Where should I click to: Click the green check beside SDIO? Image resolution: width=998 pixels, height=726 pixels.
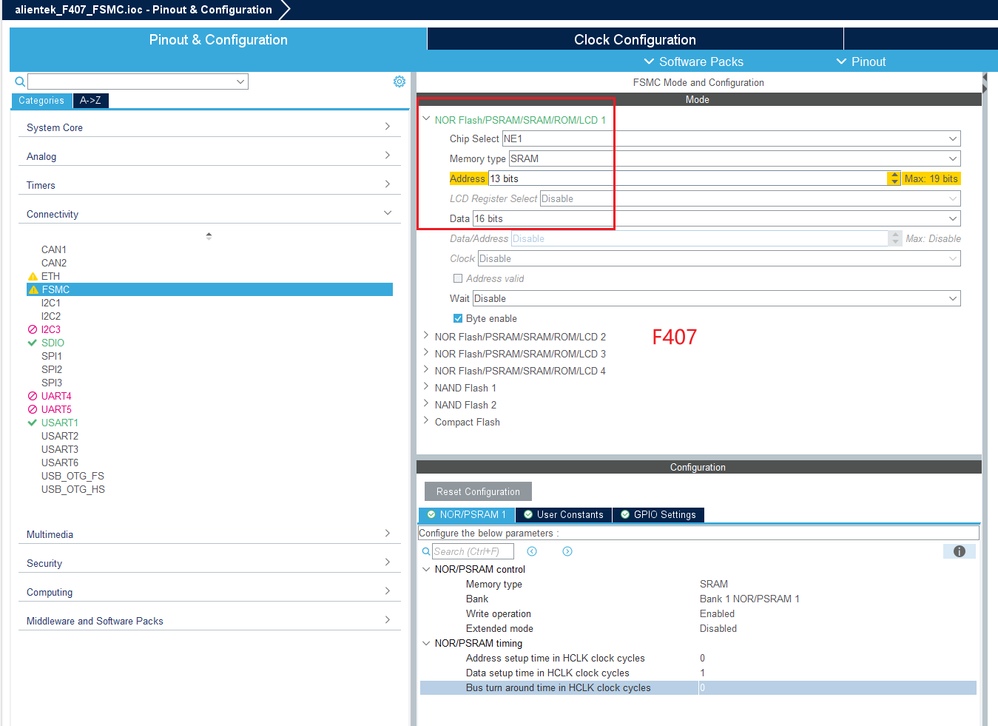click(32, 343)
